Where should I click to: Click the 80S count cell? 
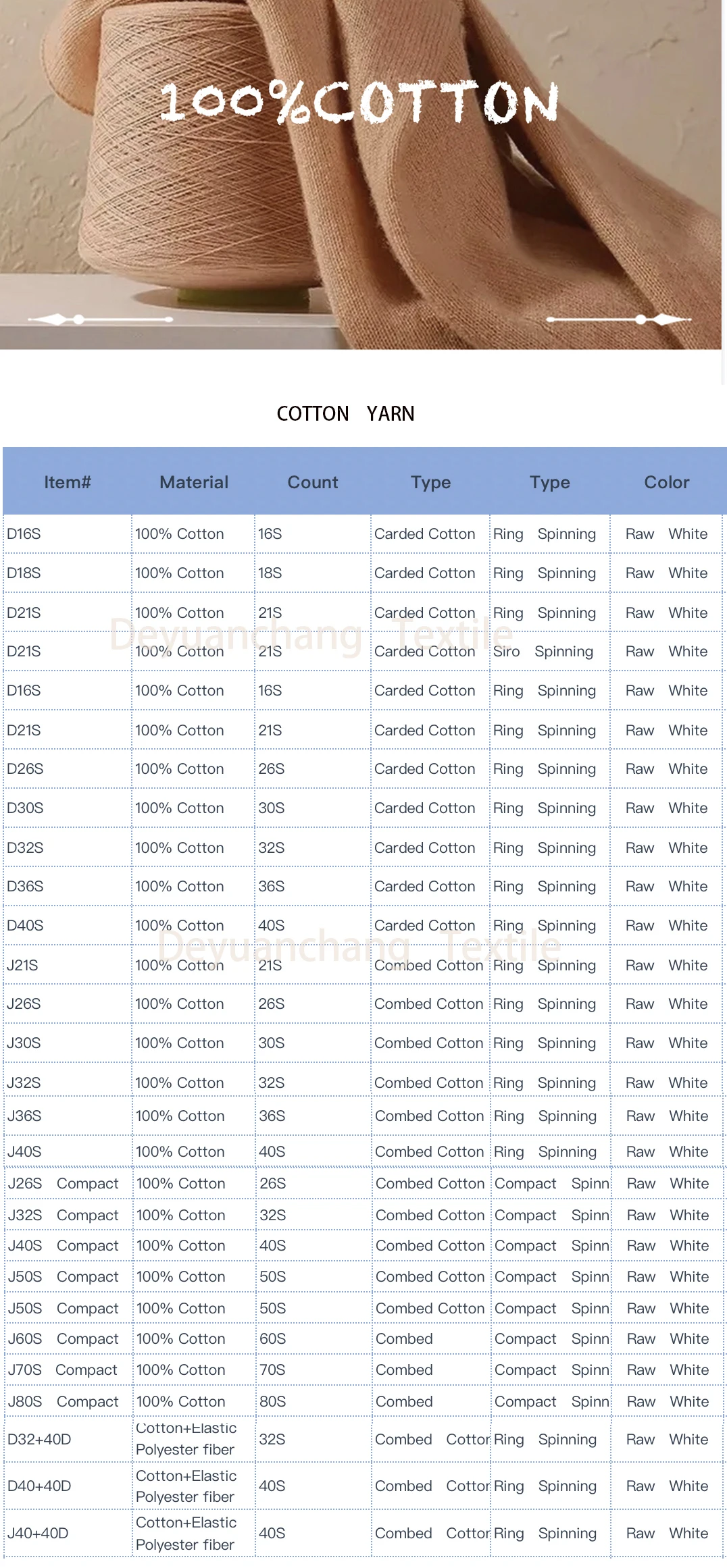273,1402
